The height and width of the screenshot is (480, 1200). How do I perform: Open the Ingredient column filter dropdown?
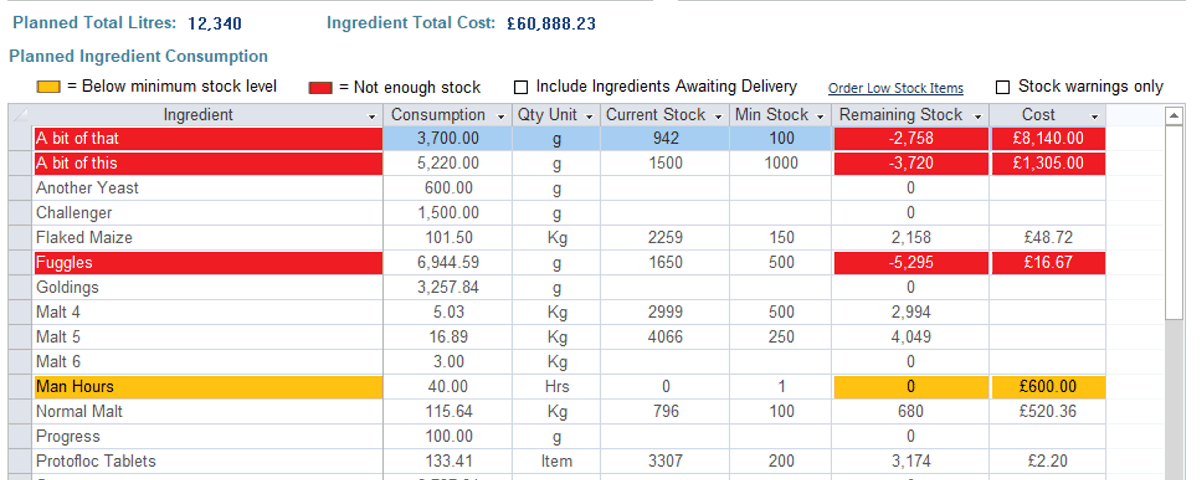tap(372, 116)
